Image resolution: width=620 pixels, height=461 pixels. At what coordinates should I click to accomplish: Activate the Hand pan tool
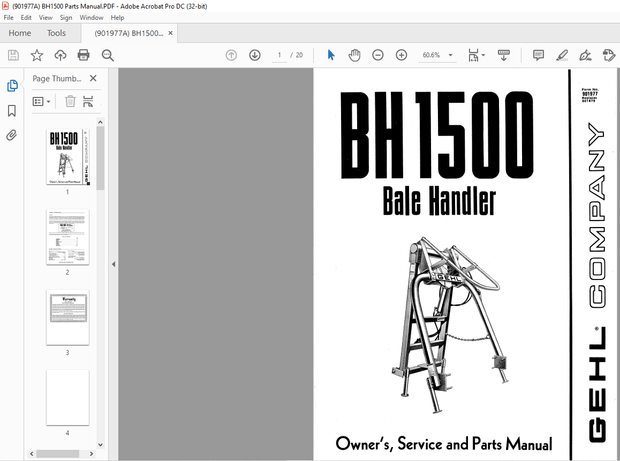coord(354,55)
